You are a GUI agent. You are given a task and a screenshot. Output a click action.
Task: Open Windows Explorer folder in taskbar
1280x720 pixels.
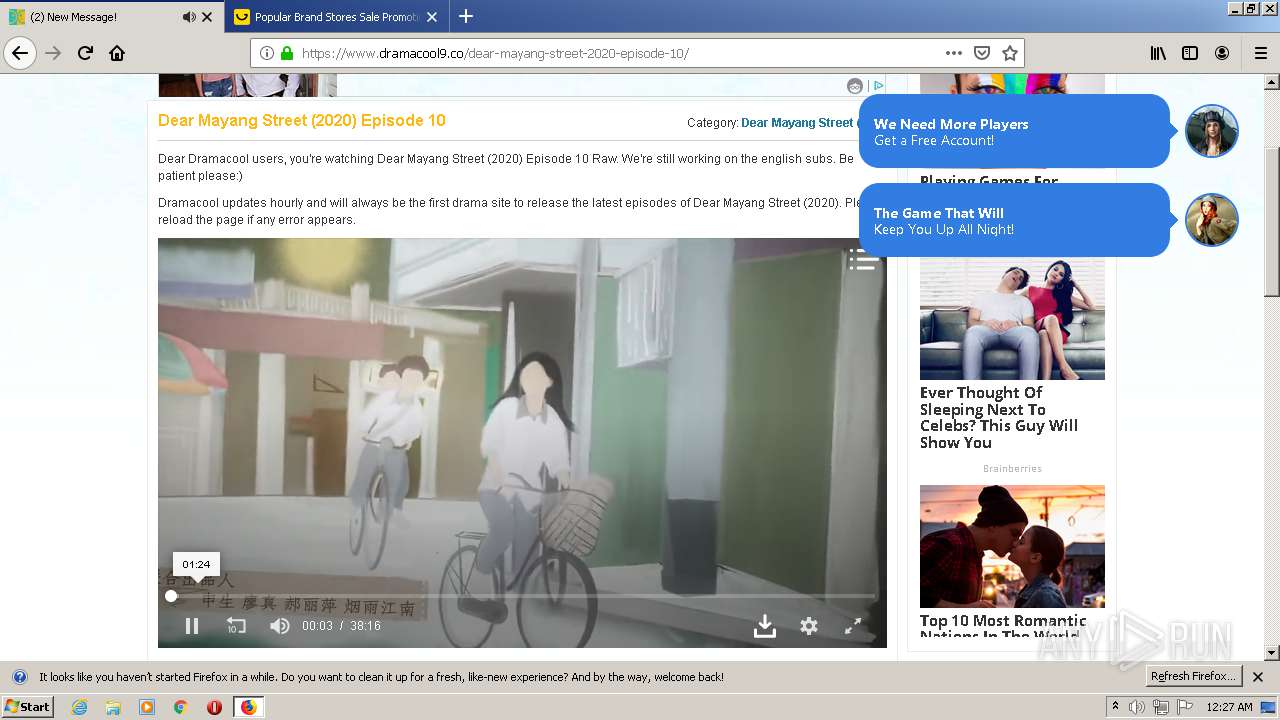pos(113,707)
